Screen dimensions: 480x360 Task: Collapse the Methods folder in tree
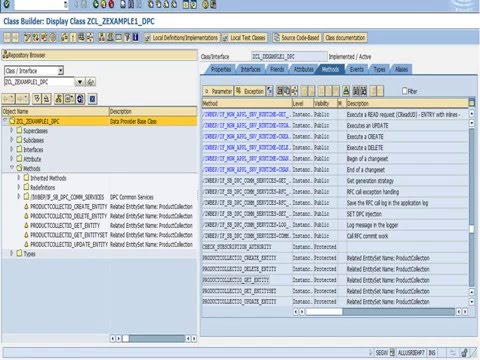11,168
